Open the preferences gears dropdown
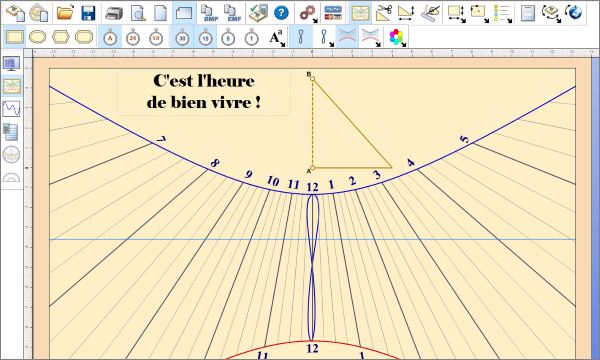Image resolution: width=600 pixels, height=360 pixels. [308, 13]
